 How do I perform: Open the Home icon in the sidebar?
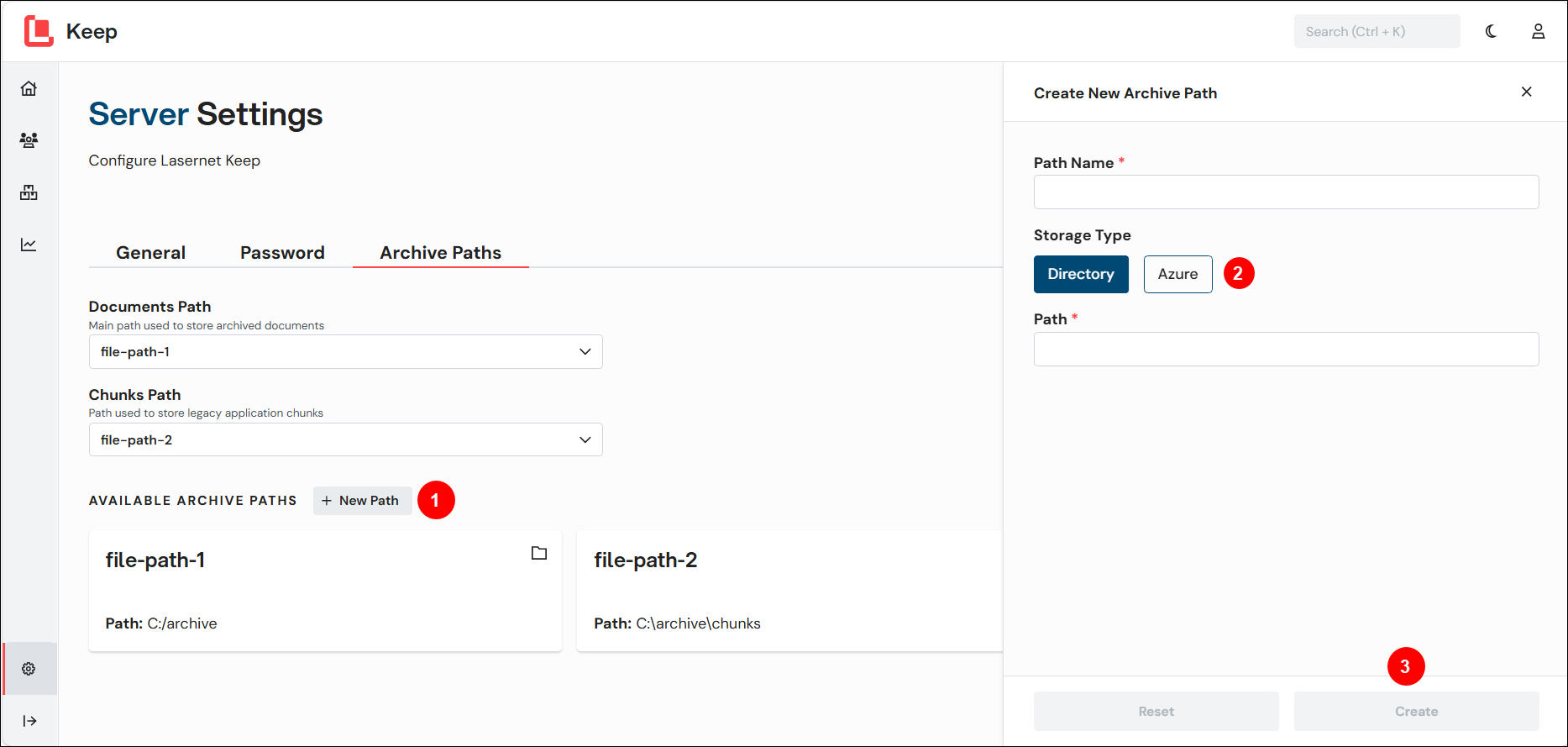29,88
